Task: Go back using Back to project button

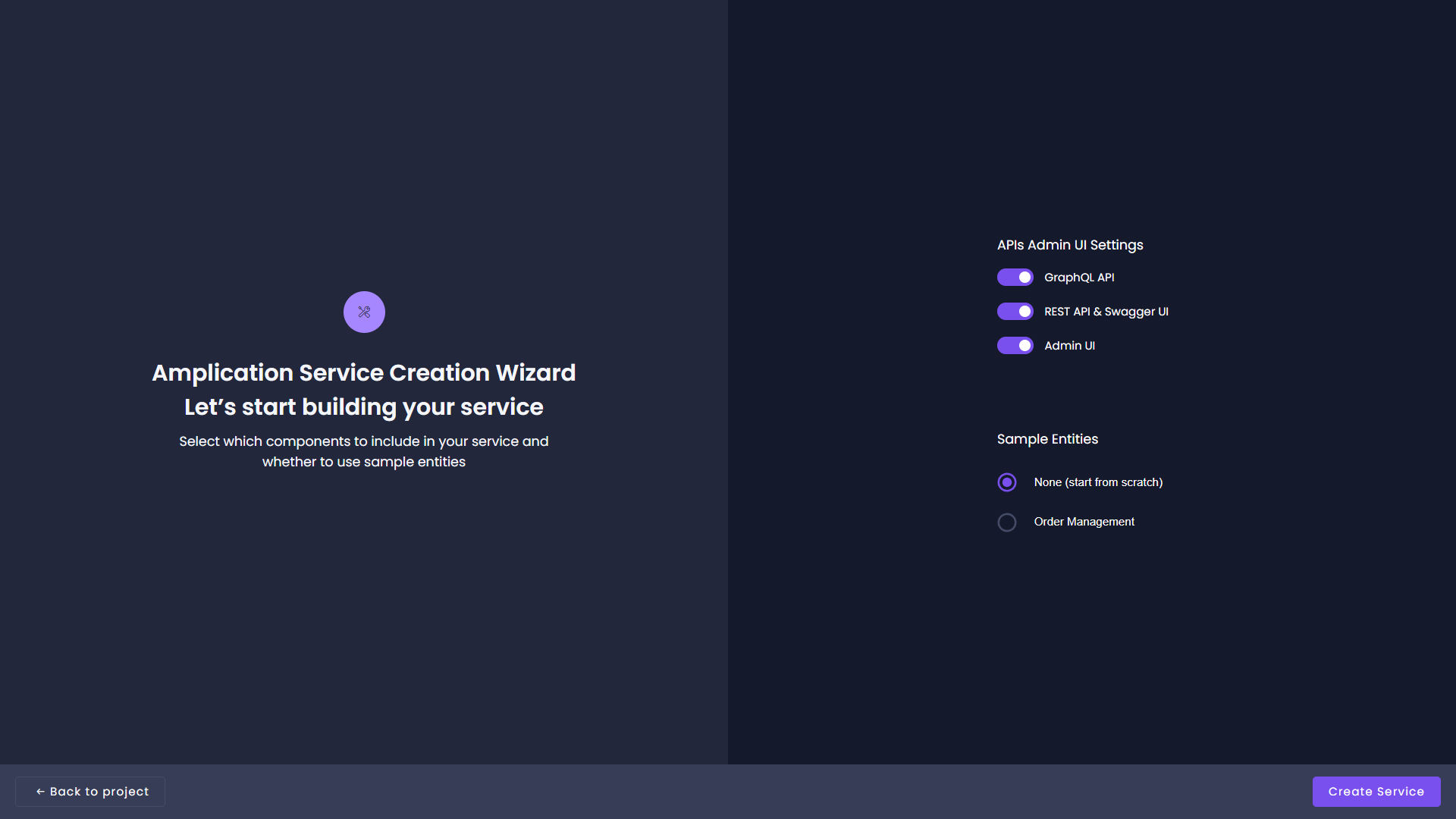Action: pyautogui.click(x=90, y=792)
